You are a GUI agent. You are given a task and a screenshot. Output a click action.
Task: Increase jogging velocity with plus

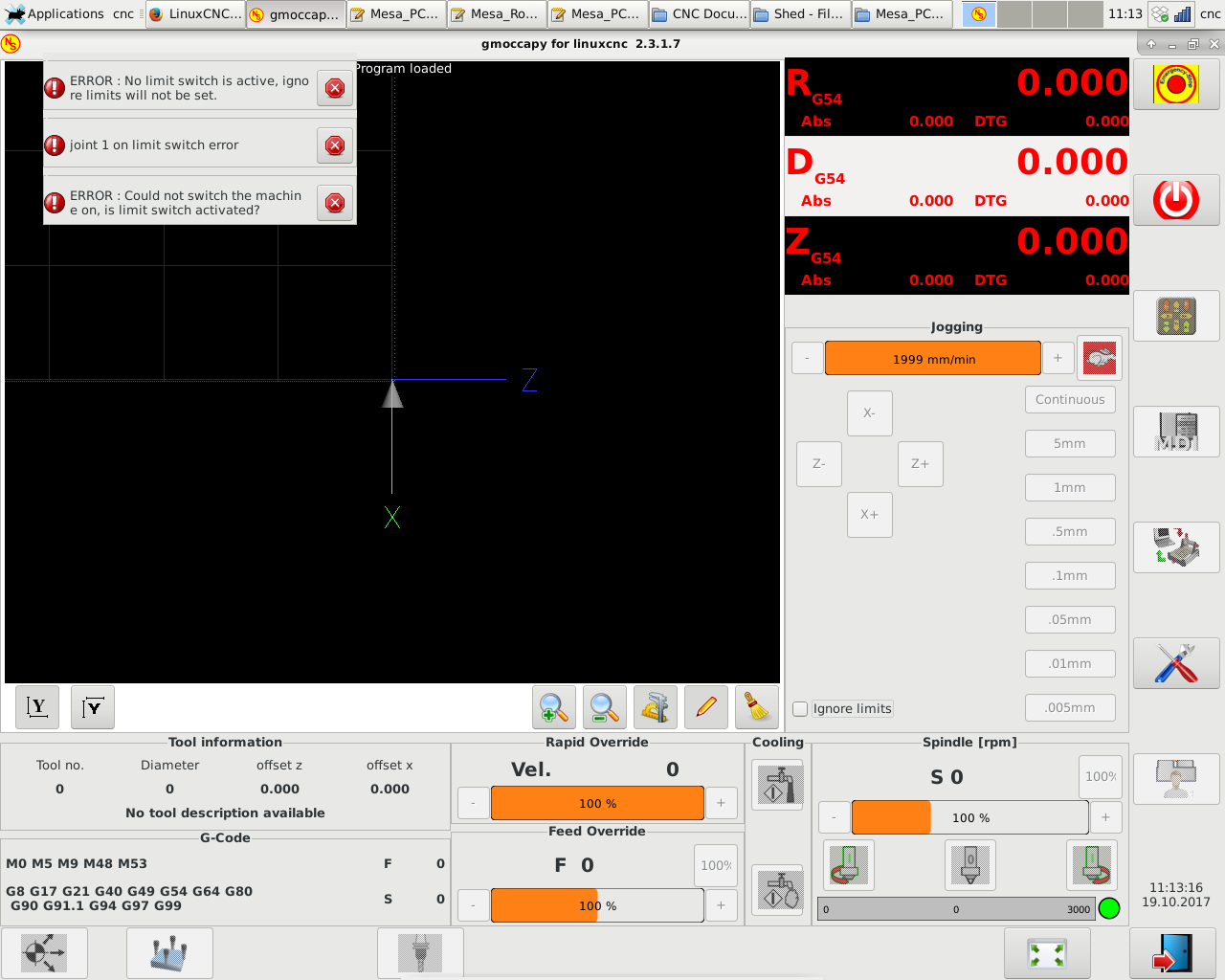[x=1058, y=358]
